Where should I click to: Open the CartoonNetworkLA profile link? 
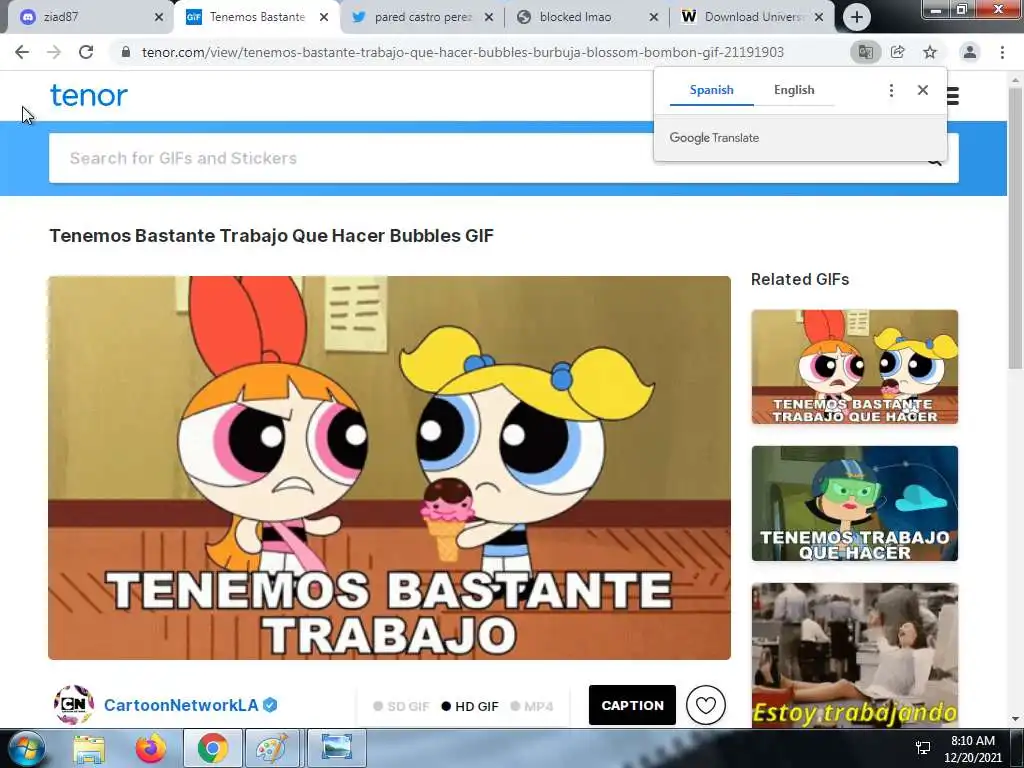click(181, 705)
